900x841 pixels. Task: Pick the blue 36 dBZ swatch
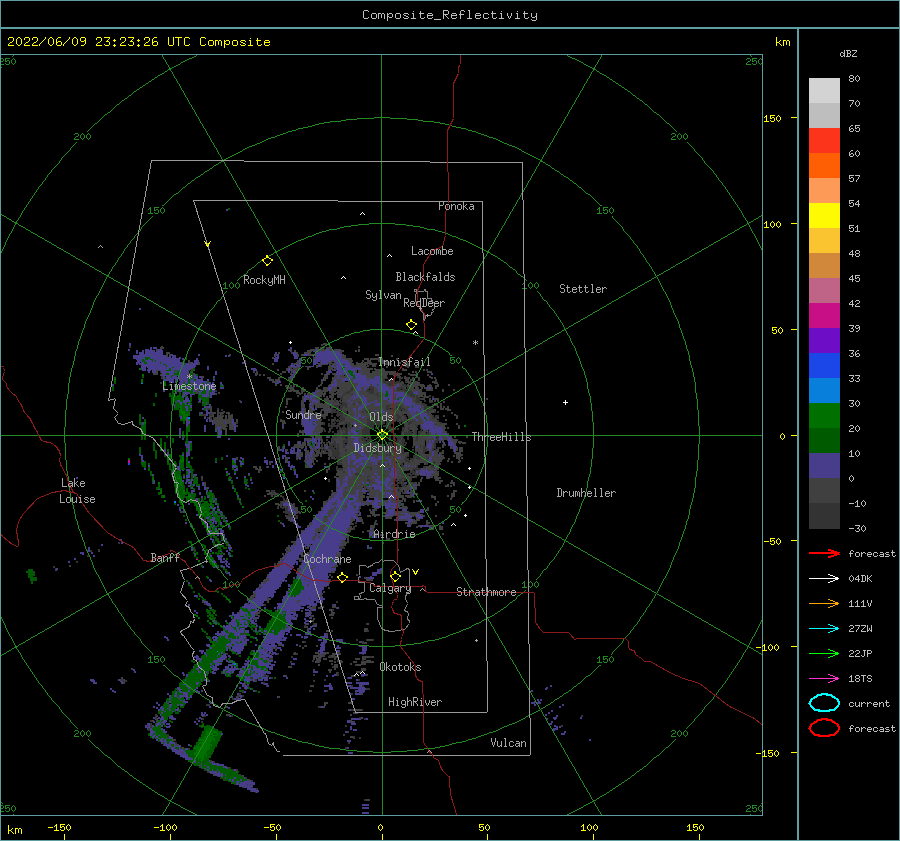824,366
